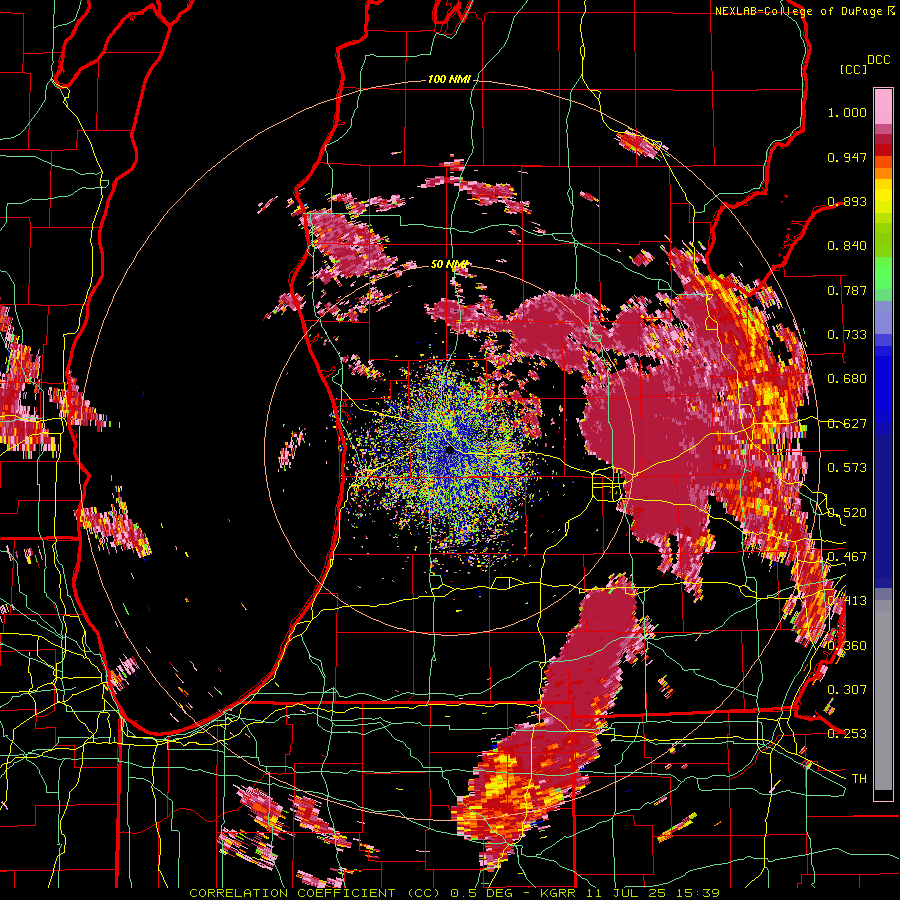Select the 0.893 scale value
This screenshot has height=900, width=900.
click(x=847, y=201)
